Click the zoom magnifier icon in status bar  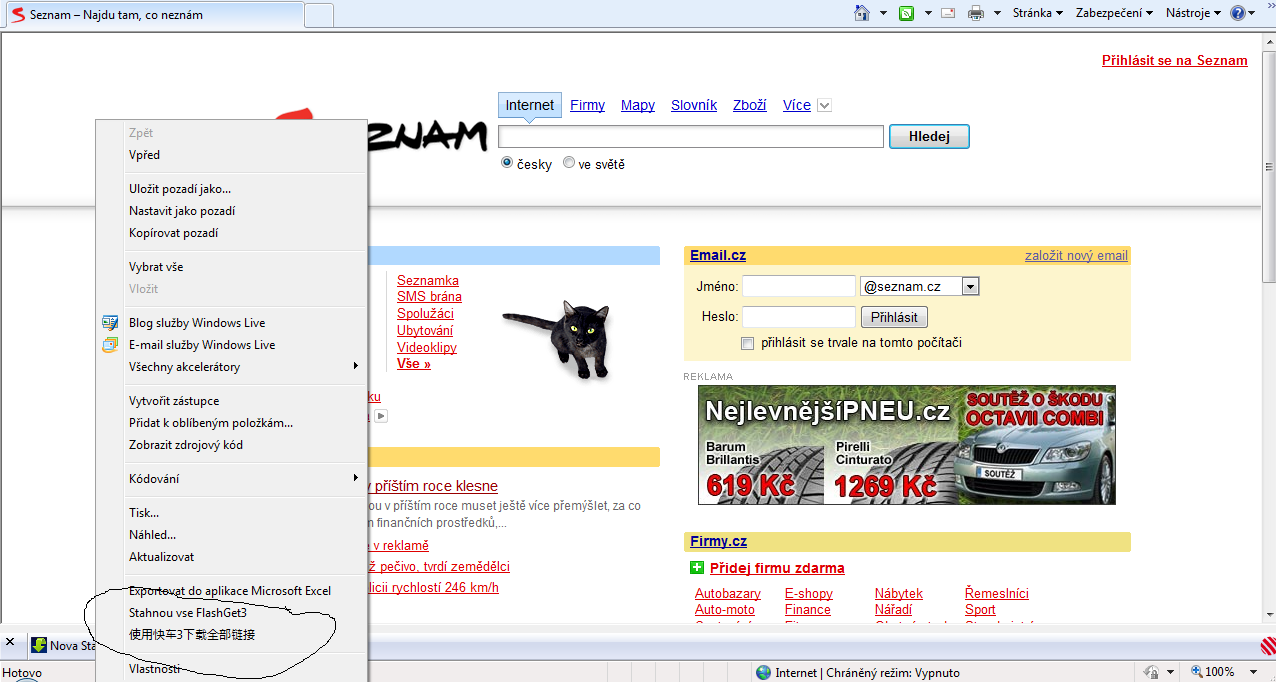tap(1196, 672)
